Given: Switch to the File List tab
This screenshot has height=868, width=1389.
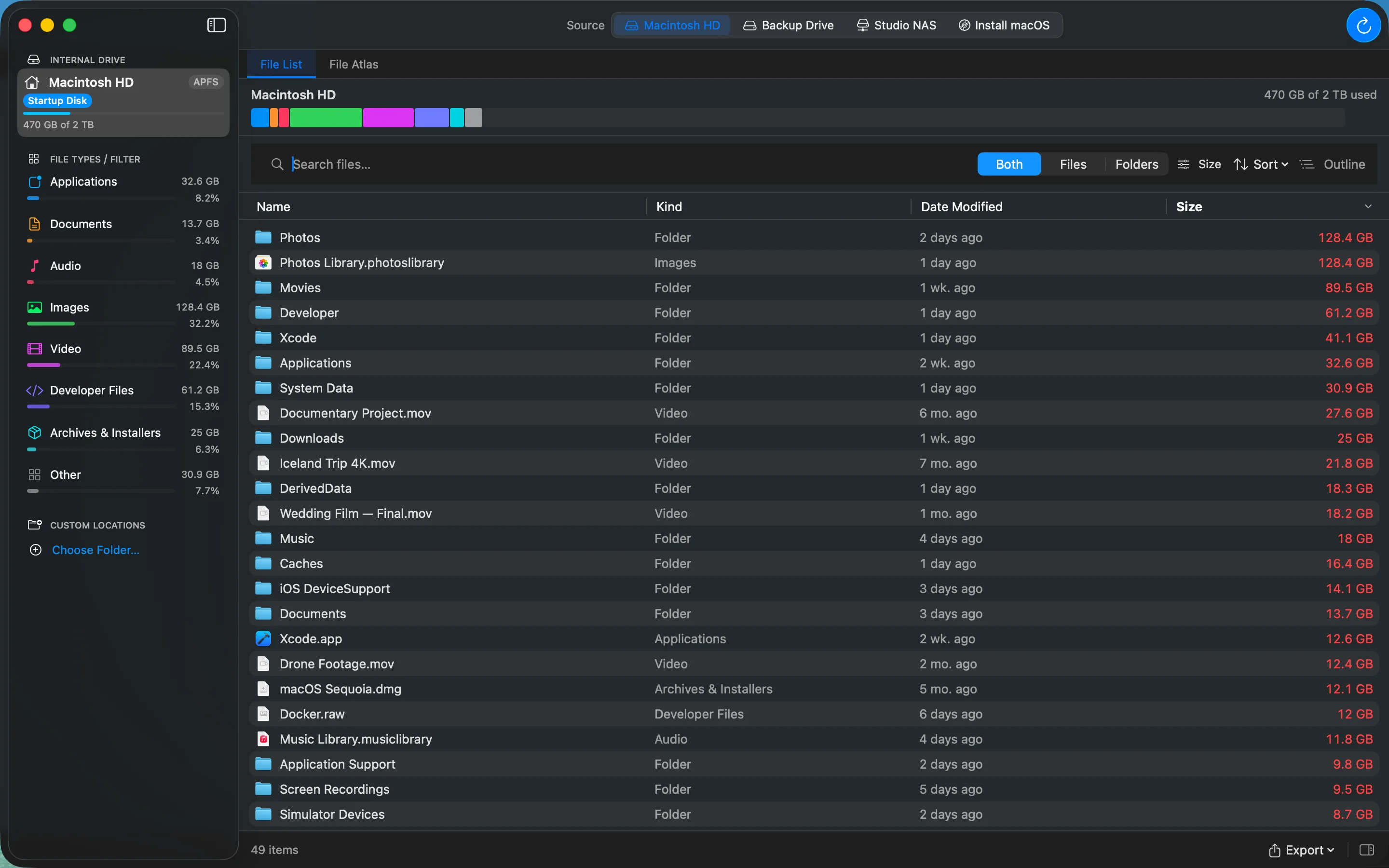Looking at the screenshot, I should 281,64.
